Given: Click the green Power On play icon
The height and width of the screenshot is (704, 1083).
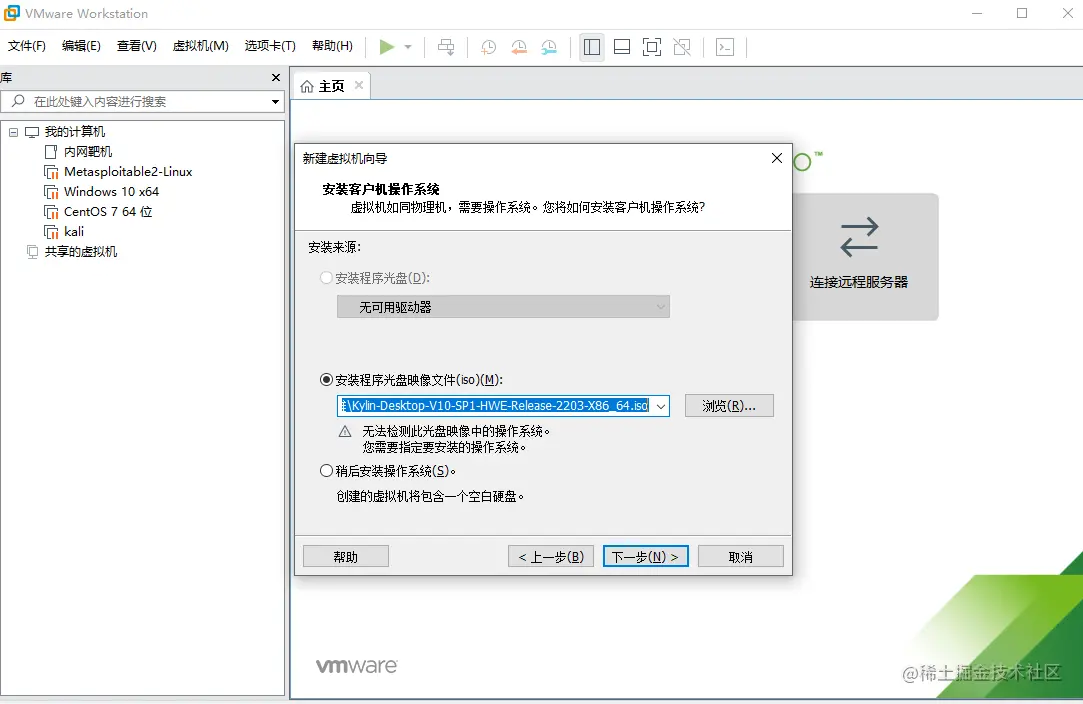Looking at the screenshot, I should 387,47.
